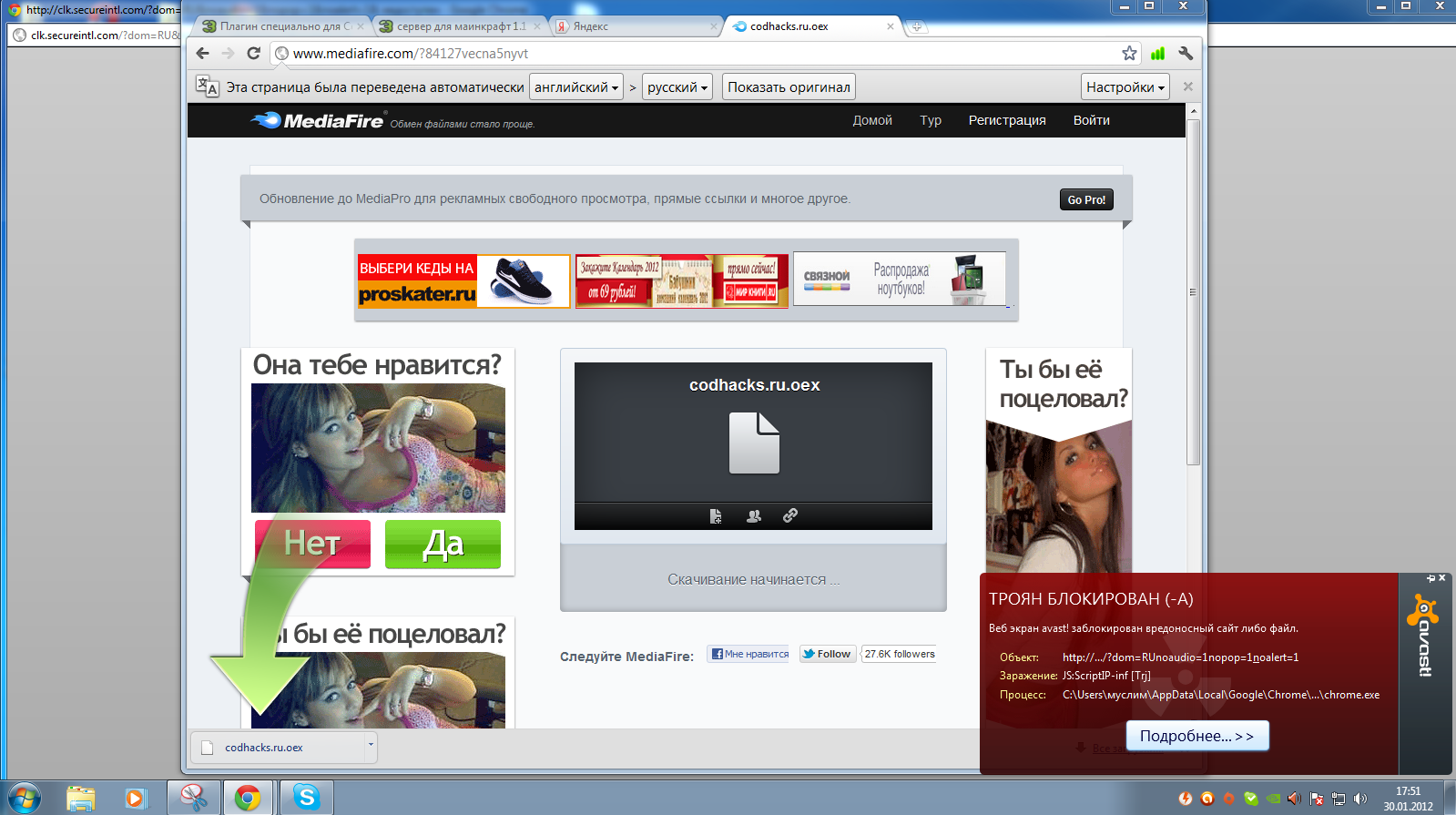Image resolution: width=1456 pixels, height=815 pixels.
Task: Click the Go Pro! button
Action: coord(1086,199)
